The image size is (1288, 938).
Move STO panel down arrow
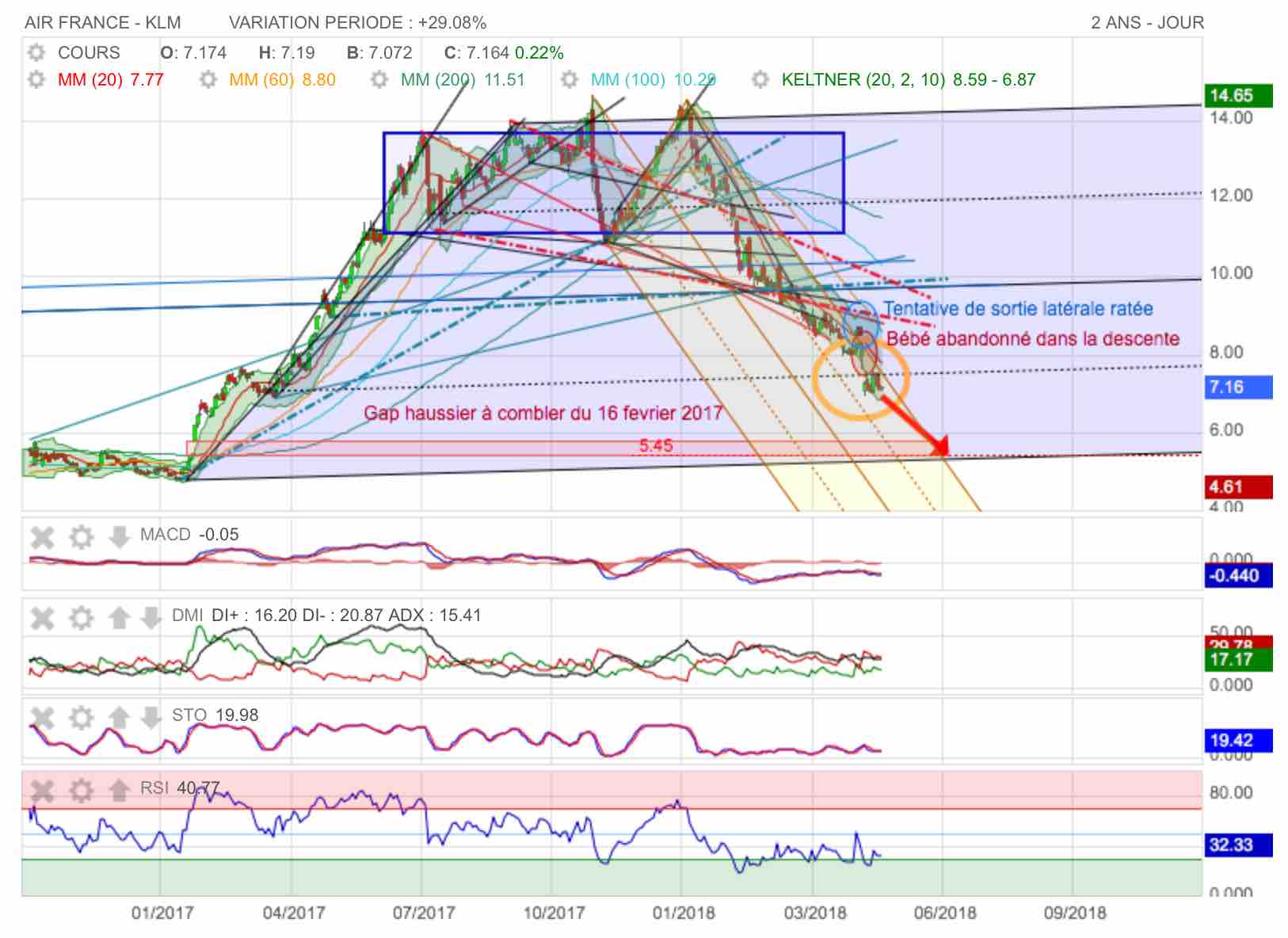point(151,718)
